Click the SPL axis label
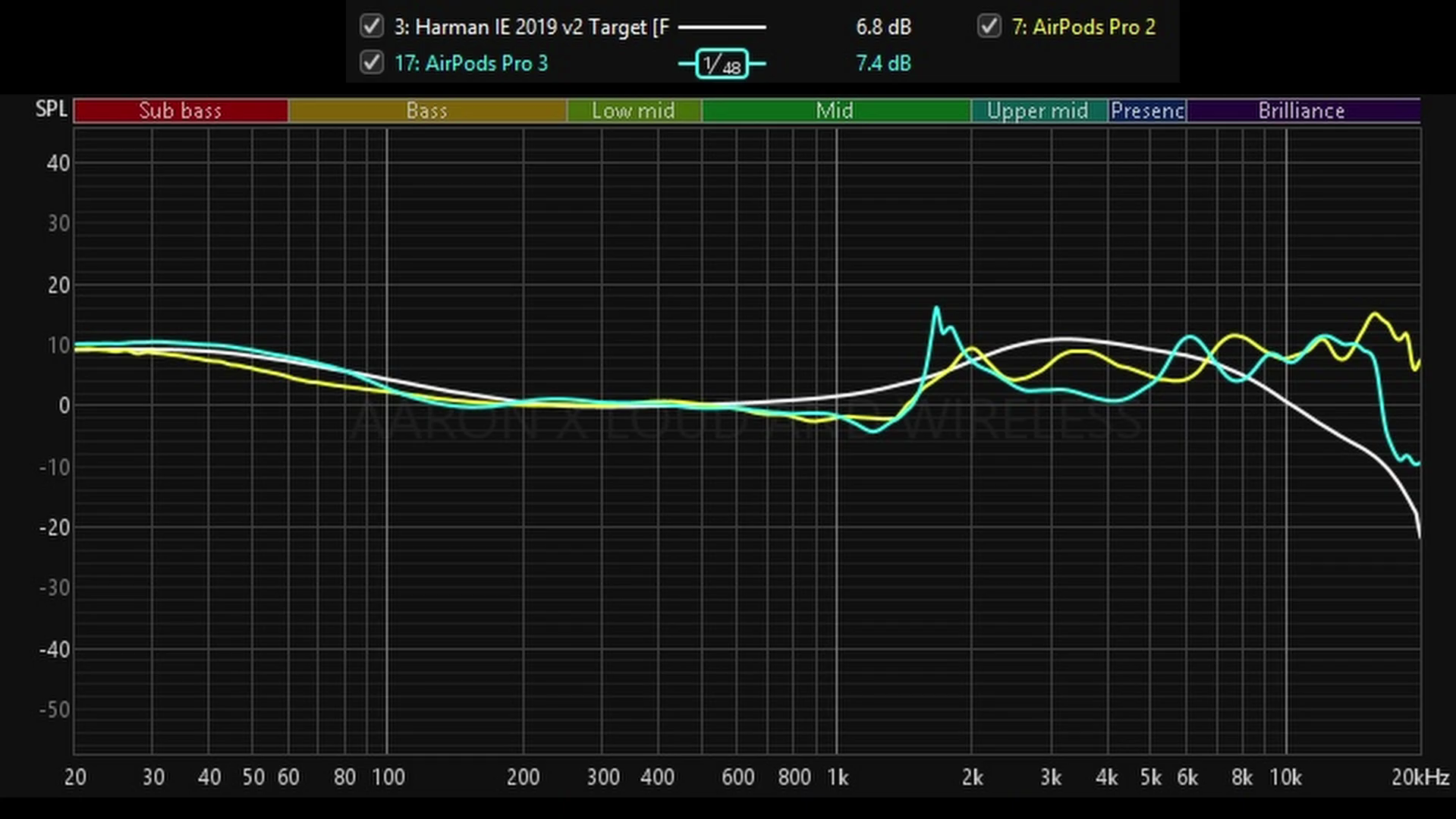 (x=52, y=109)
